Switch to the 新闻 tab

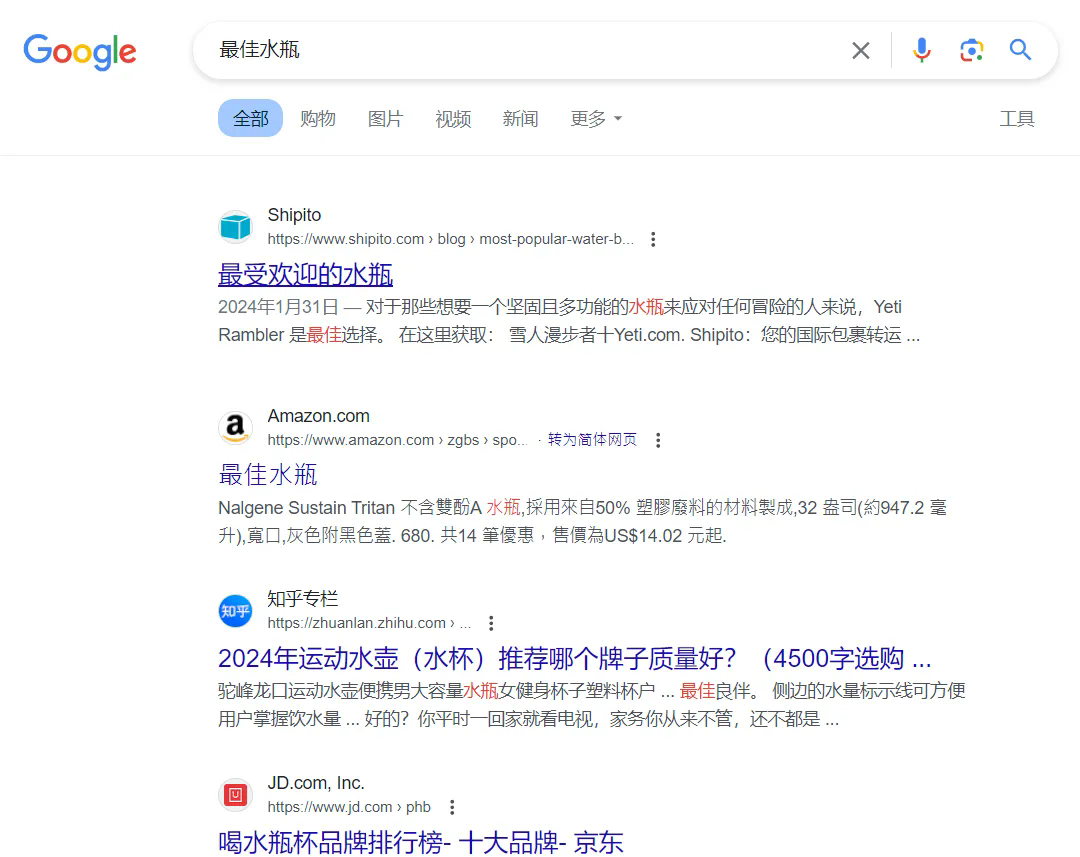pyautogui.click(x=520, y=118)
